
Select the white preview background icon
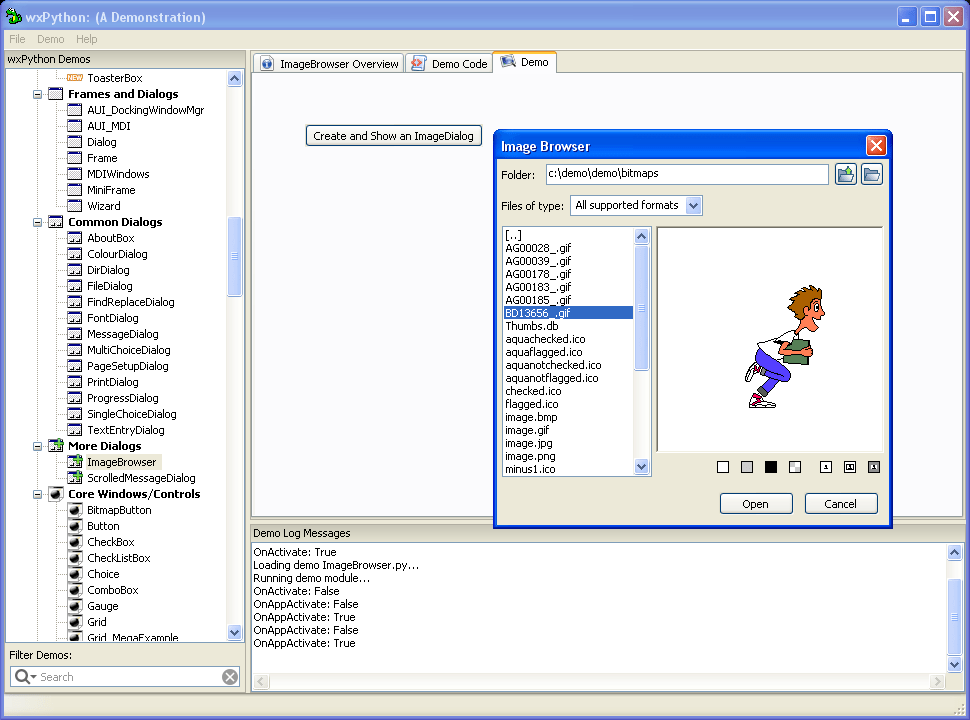pos(723,467)
